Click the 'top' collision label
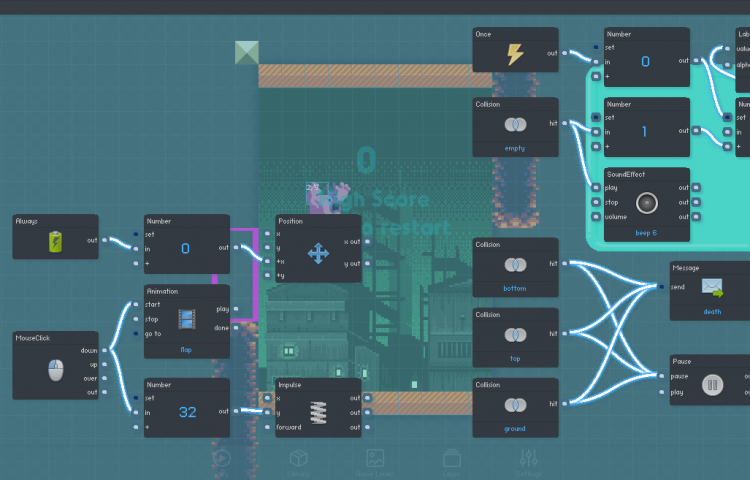Viewport: 750px width, 480px height. point(515,359)
